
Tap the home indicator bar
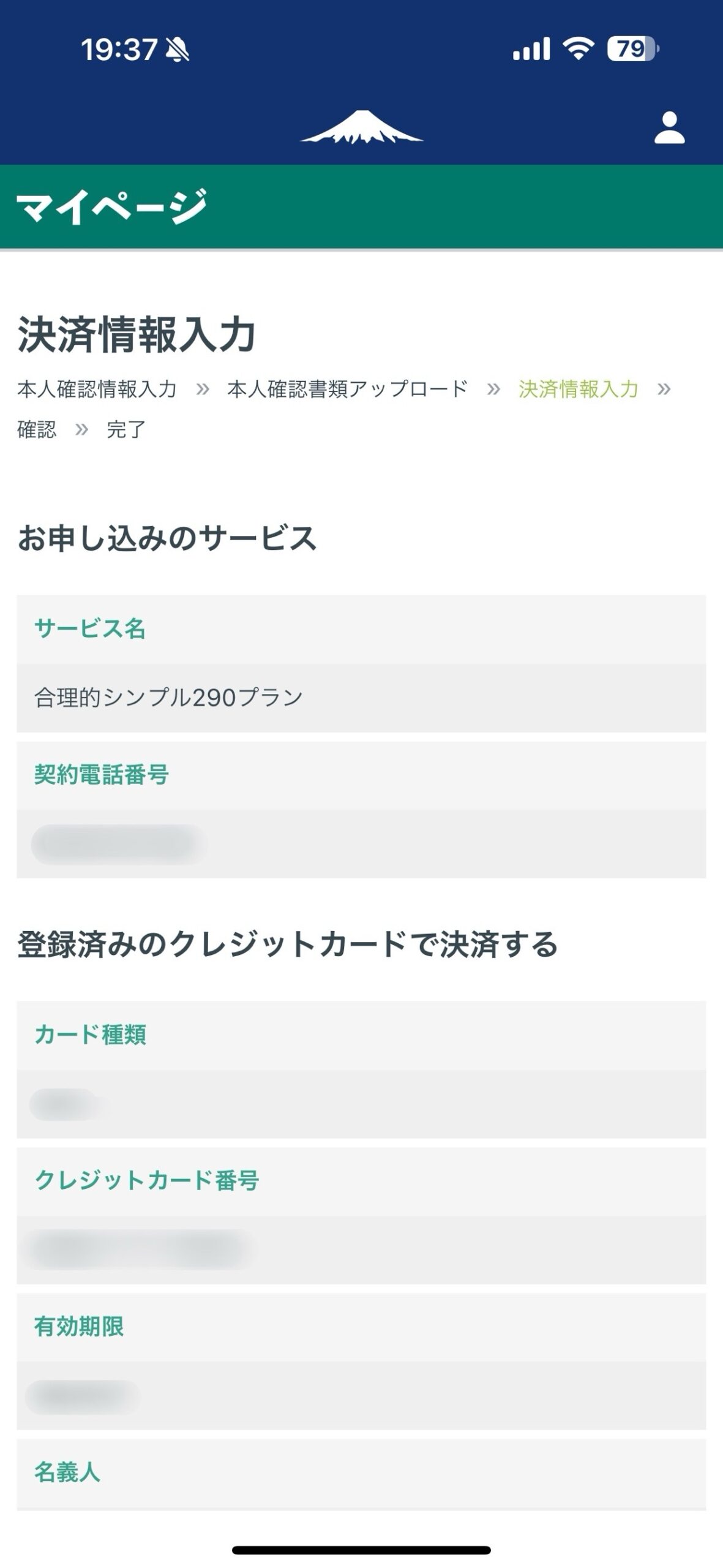(361, 1550)
